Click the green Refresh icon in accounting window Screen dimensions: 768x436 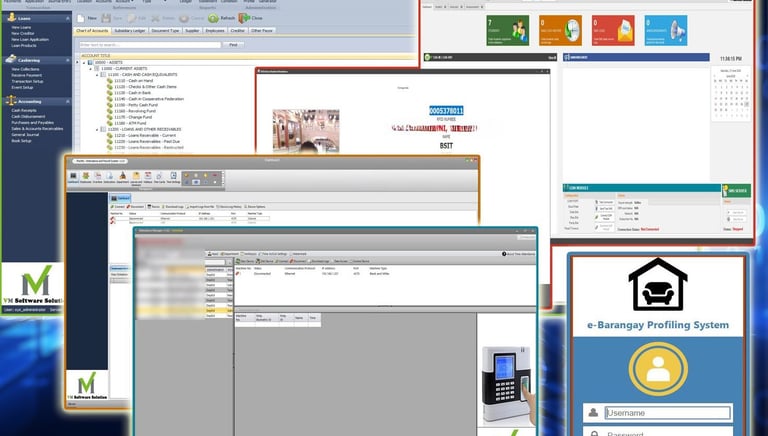(x=213, y=18)
